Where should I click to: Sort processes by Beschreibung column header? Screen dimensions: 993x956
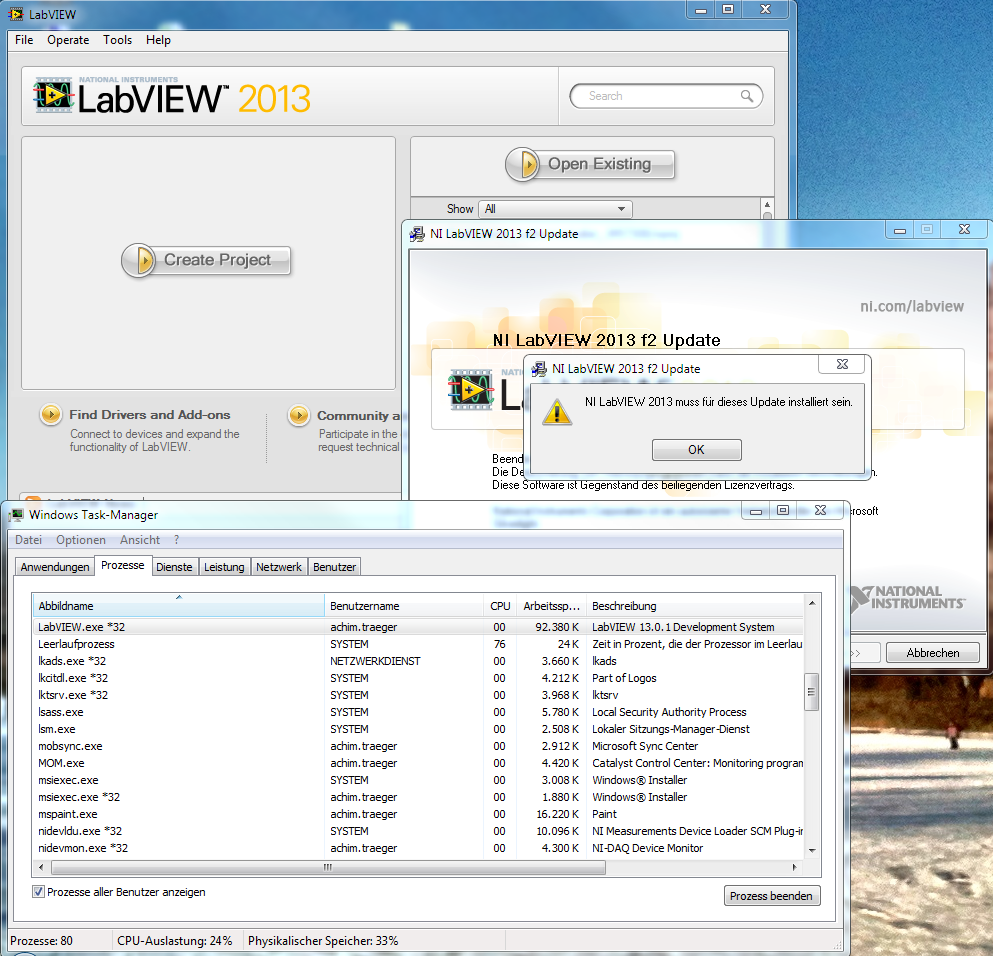pos(695,606)
